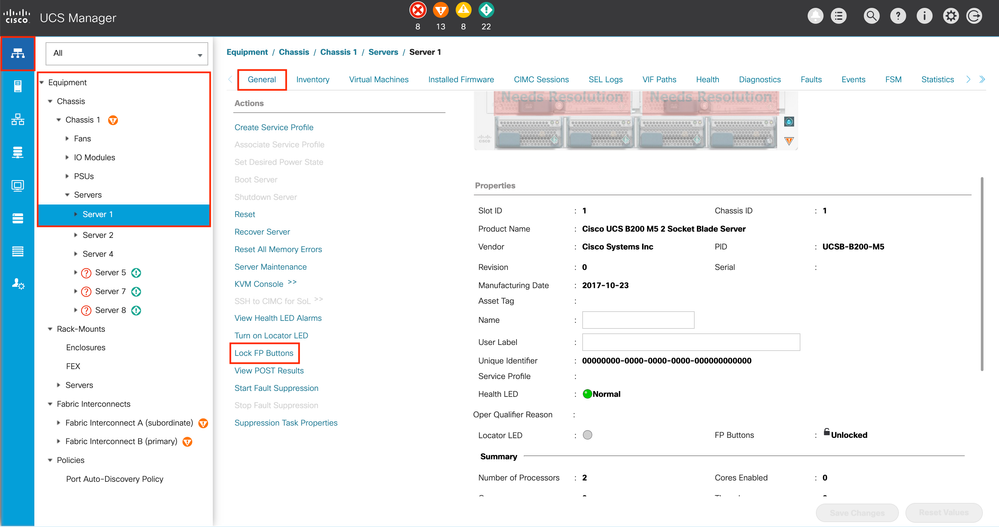Expand the Fans tree node
This screenshot has width=999, height=527.
point(68,139)
